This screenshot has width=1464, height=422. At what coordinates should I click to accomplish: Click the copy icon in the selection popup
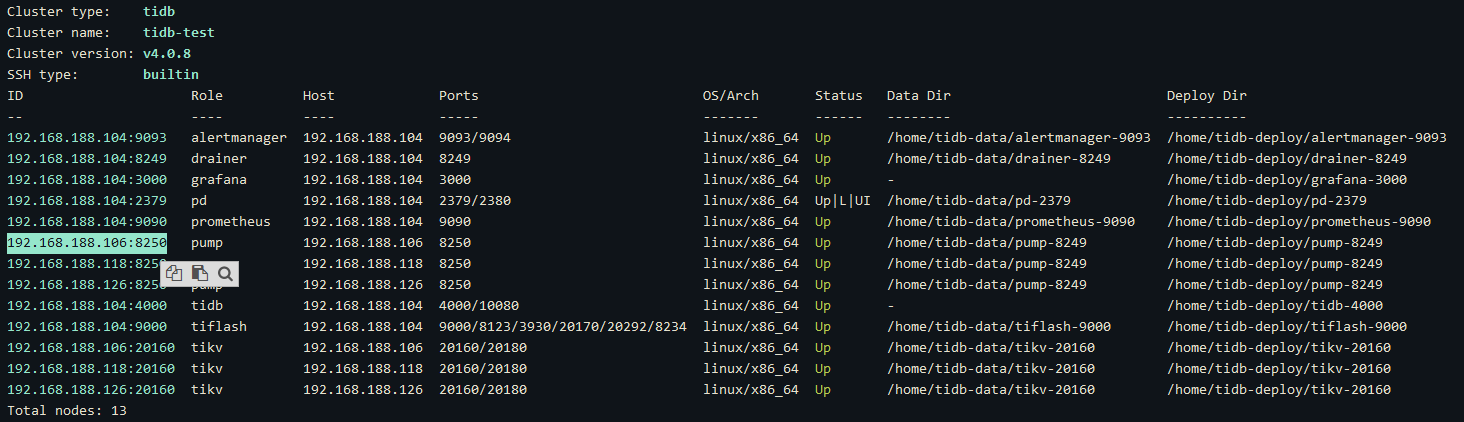pos(175,273)
